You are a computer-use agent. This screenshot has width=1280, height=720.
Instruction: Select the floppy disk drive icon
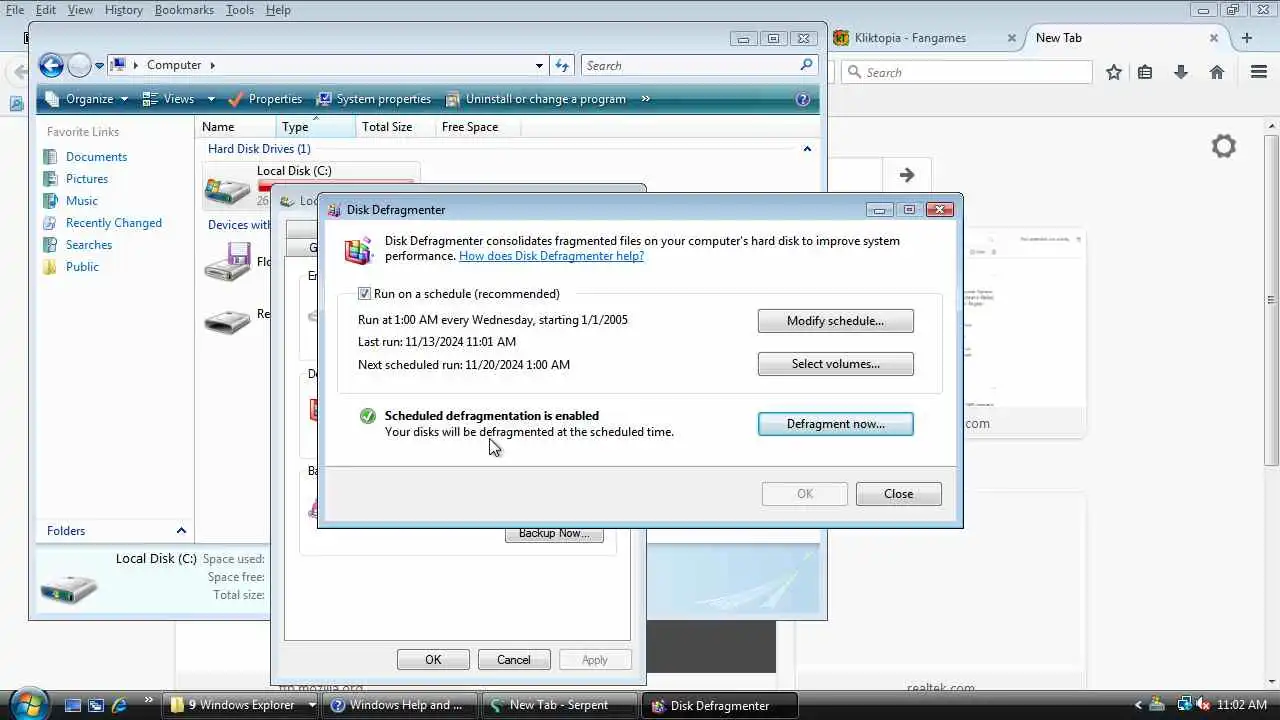tap(227, 262)
